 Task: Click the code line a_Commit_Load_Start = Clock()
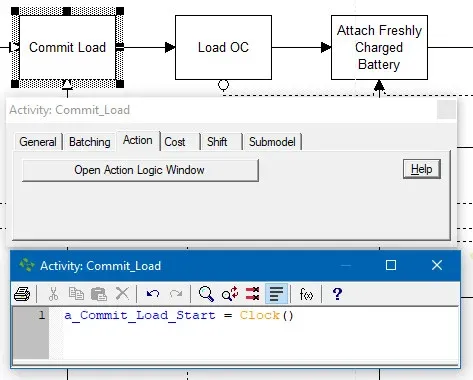(179, 315)
